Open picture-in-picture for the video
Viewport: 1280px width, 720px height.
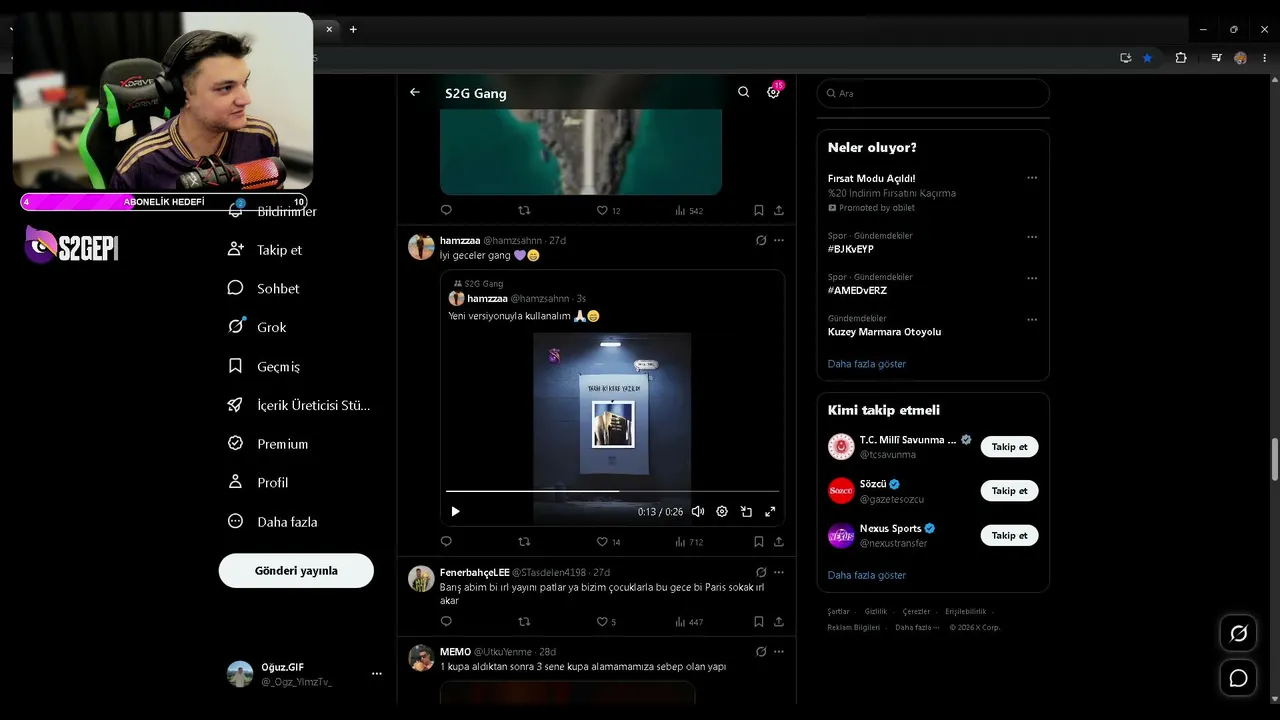[x=746, y=511]
